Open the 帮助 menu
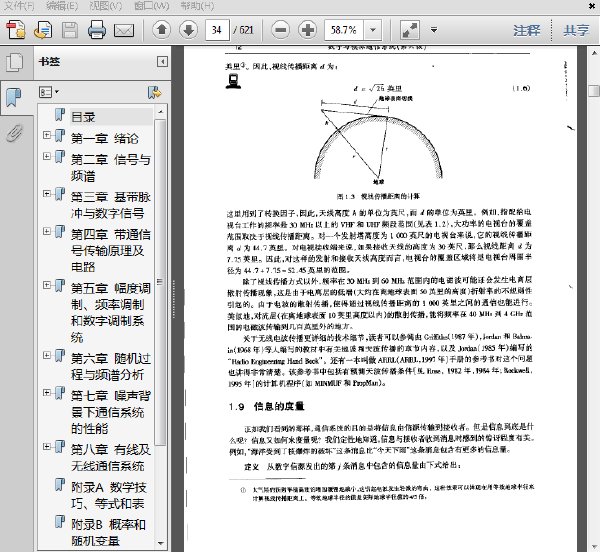Screen dimensions: 600x552 (x=197, y=6)
